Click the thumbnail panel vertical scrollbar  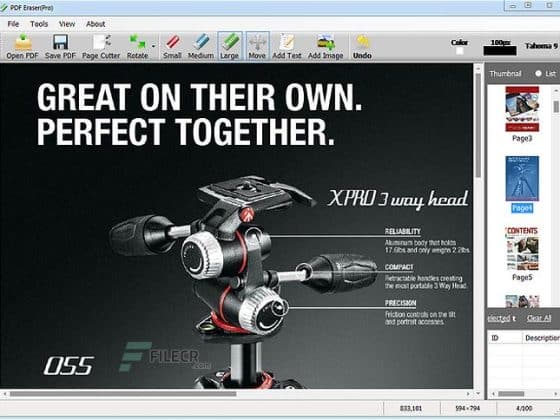[556, 106]
